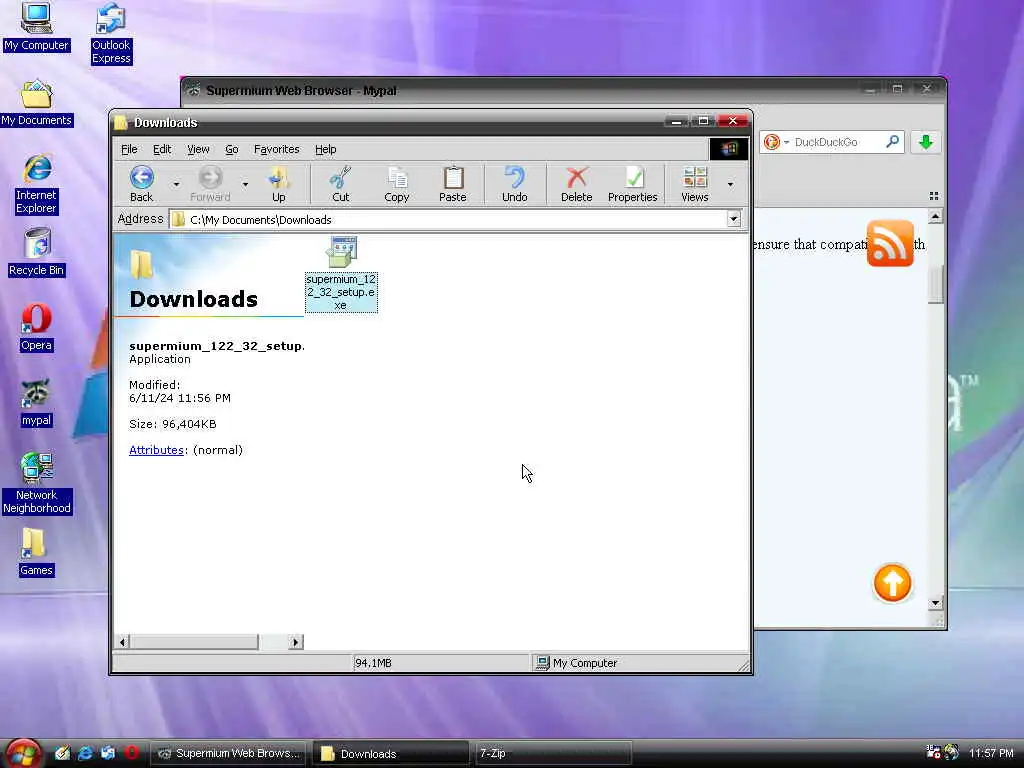Open My Documents desktop icon
Screen dimensions: 1024x768
pos(37,103)
